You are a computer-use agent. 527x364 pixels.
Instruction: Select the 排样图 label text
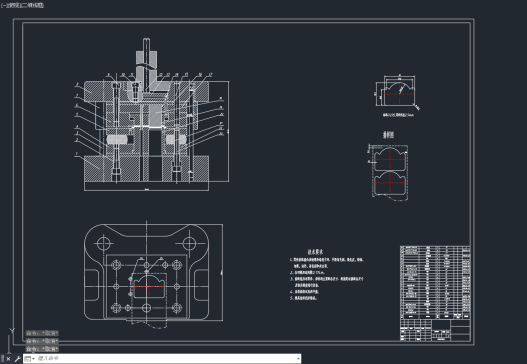point(388,135)
